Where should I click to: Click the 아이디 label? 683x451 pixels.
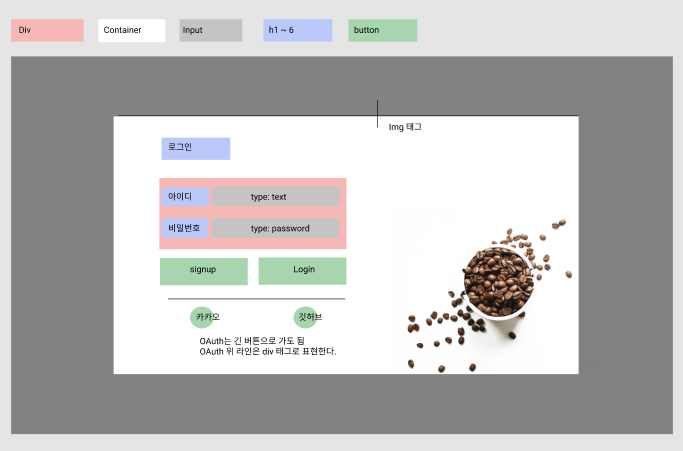[x=185, y=197]
